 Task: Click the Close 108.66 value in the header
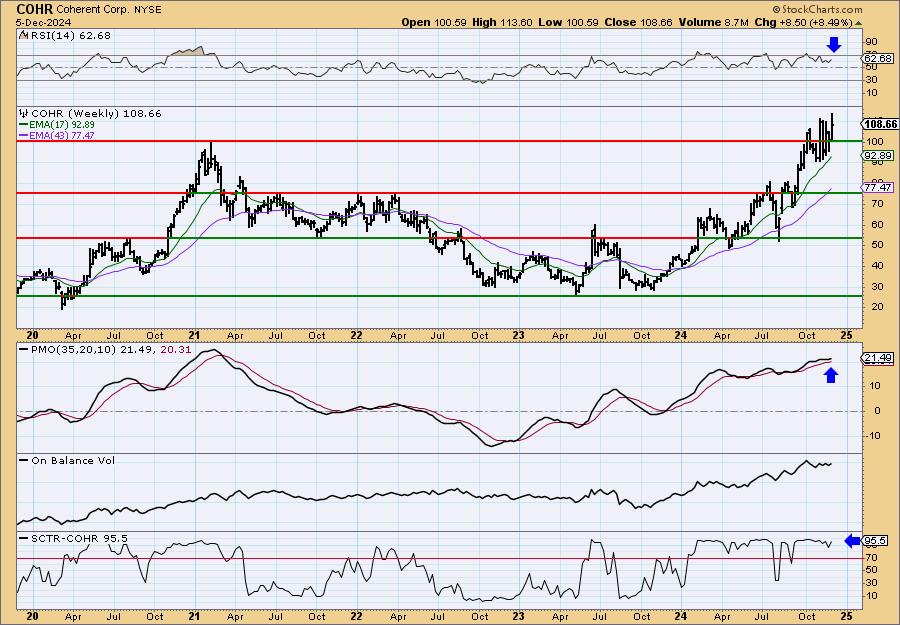click(x=638, y=22)
